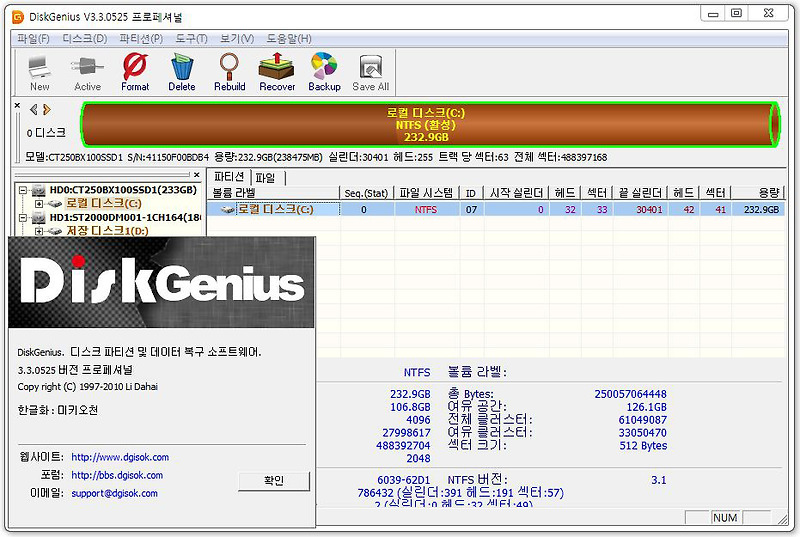Click the 용량 column header
800x537 pixels.
pyautogui.click(x=758, y=193)
